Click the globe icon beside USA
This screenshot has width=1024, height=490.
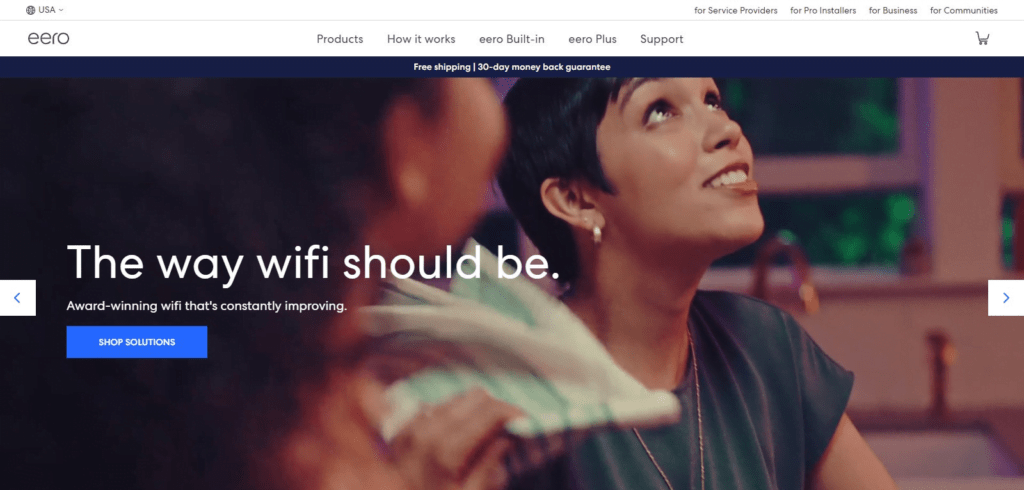(31, 10)
